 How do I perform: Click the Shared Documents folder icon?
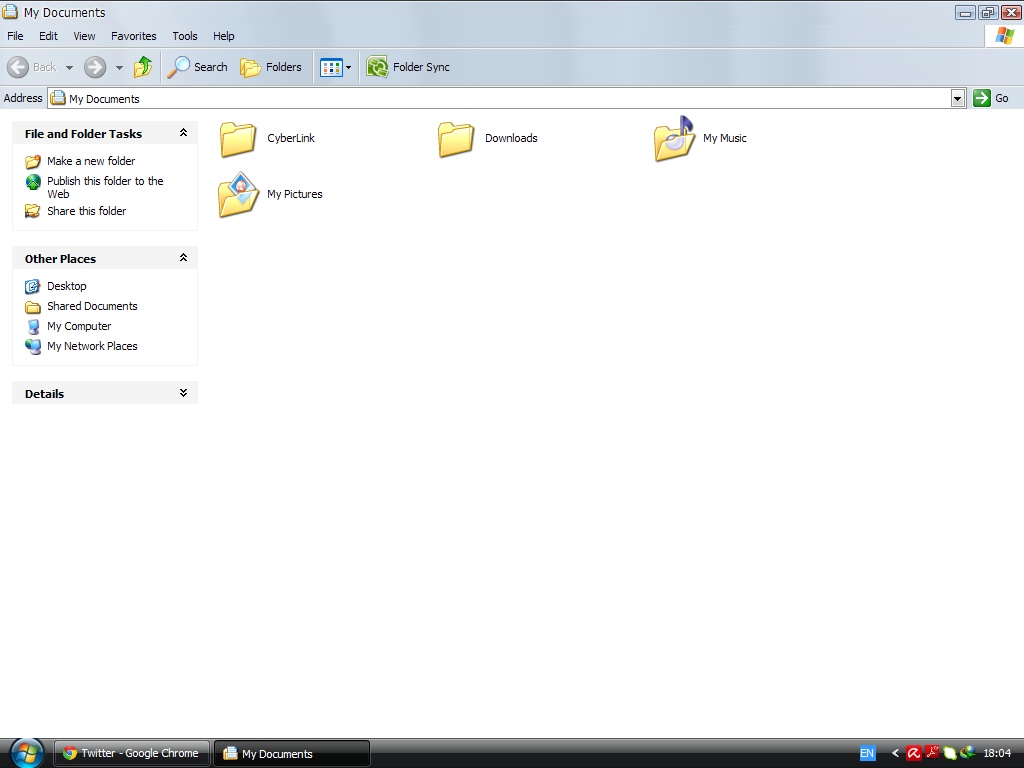[x=33, y=306]
